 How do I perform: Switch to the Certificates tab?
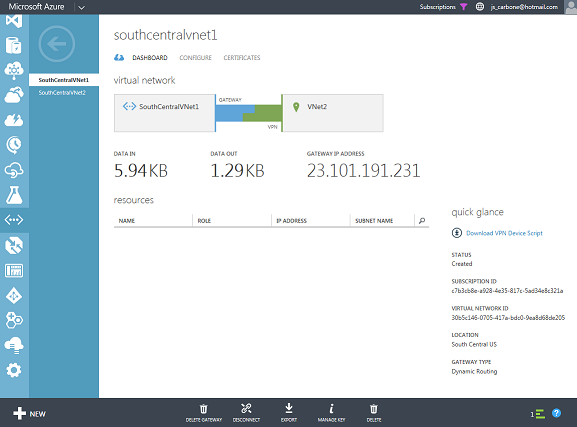coord(242,58)
